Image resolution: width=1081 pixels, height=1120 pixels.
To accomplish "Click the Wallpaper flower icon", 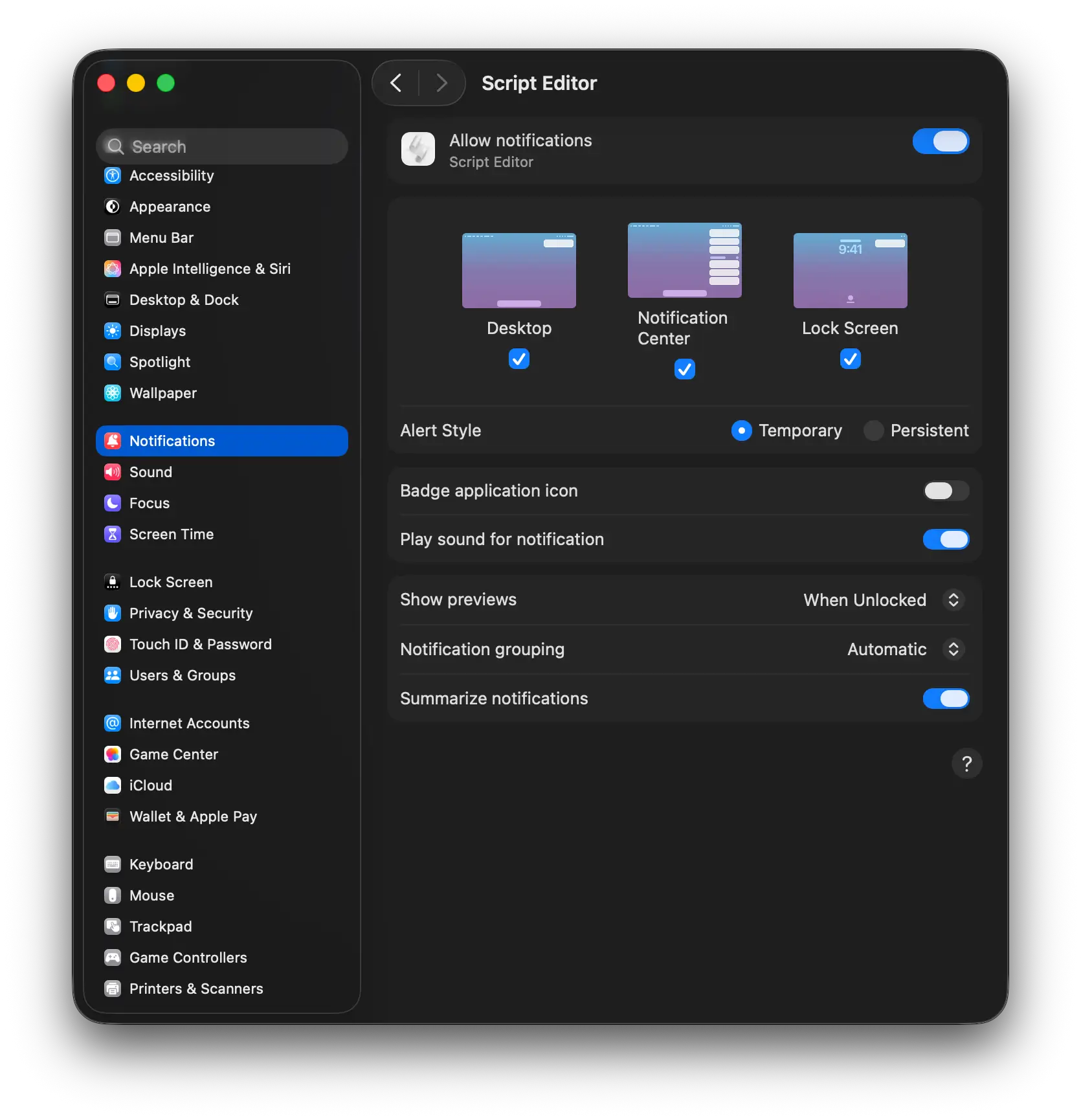I will point(113,393).
